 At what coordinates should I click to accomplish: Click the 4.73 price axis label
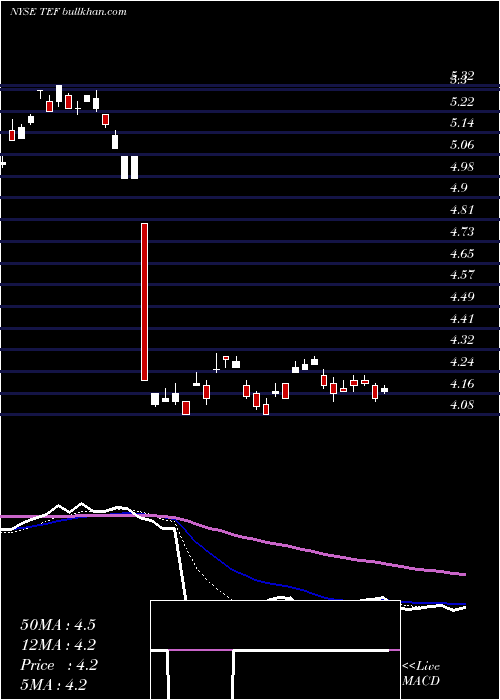click(462, 232)
